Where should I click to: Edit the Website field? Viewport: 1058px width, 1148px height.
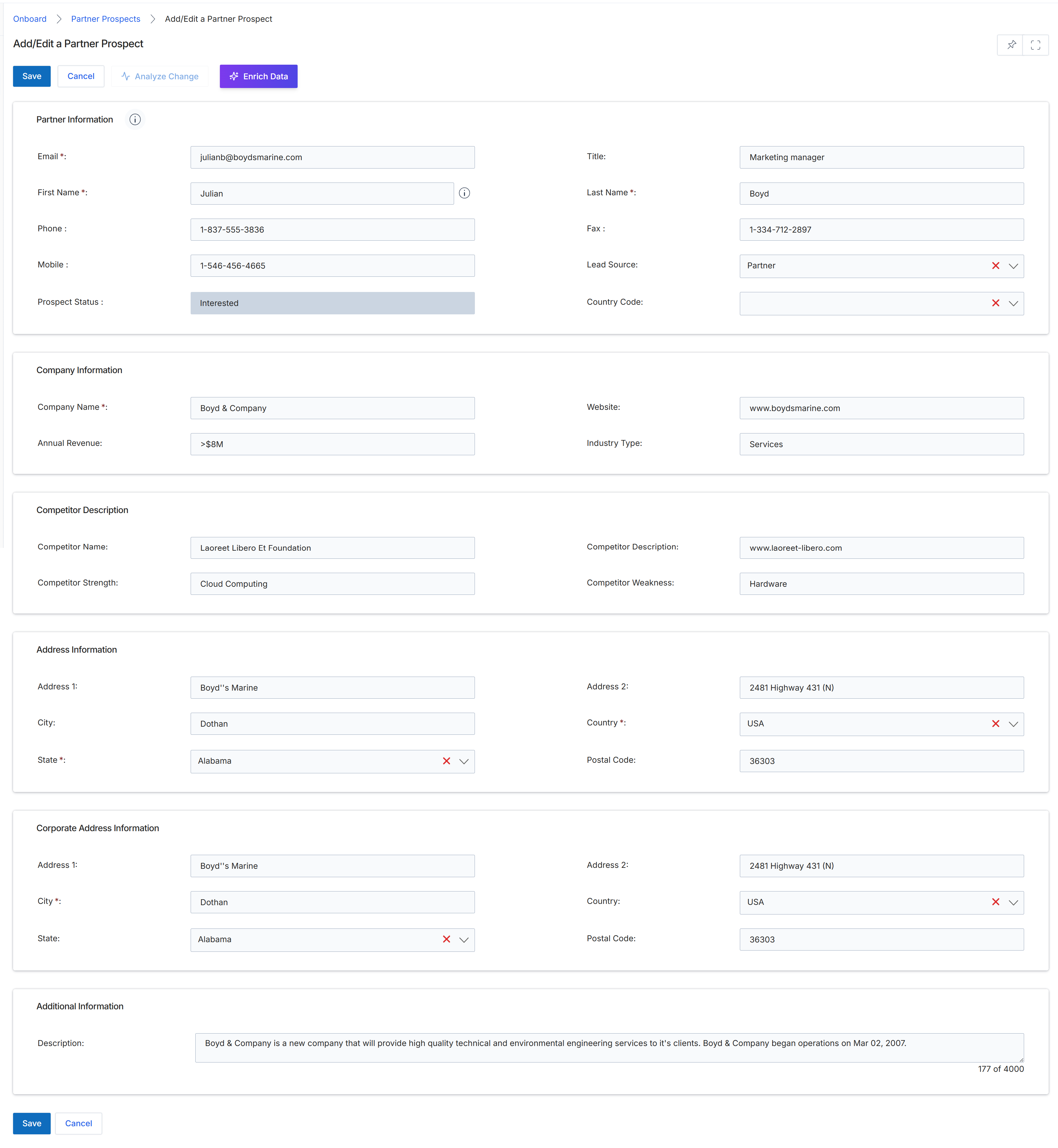882,408
